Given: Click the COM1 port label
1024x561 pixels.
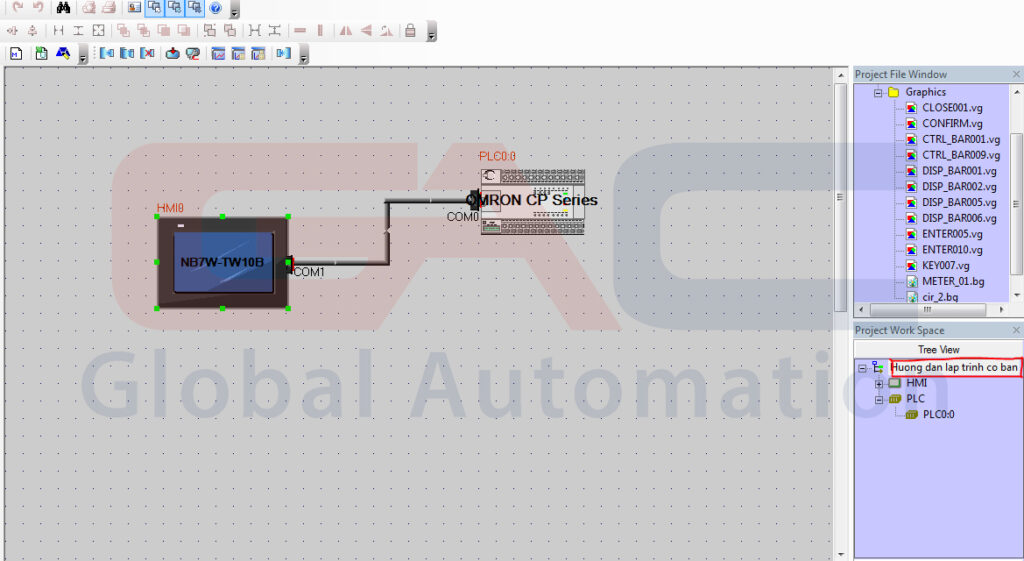Looking at the screenshot, I should point(309,272).
